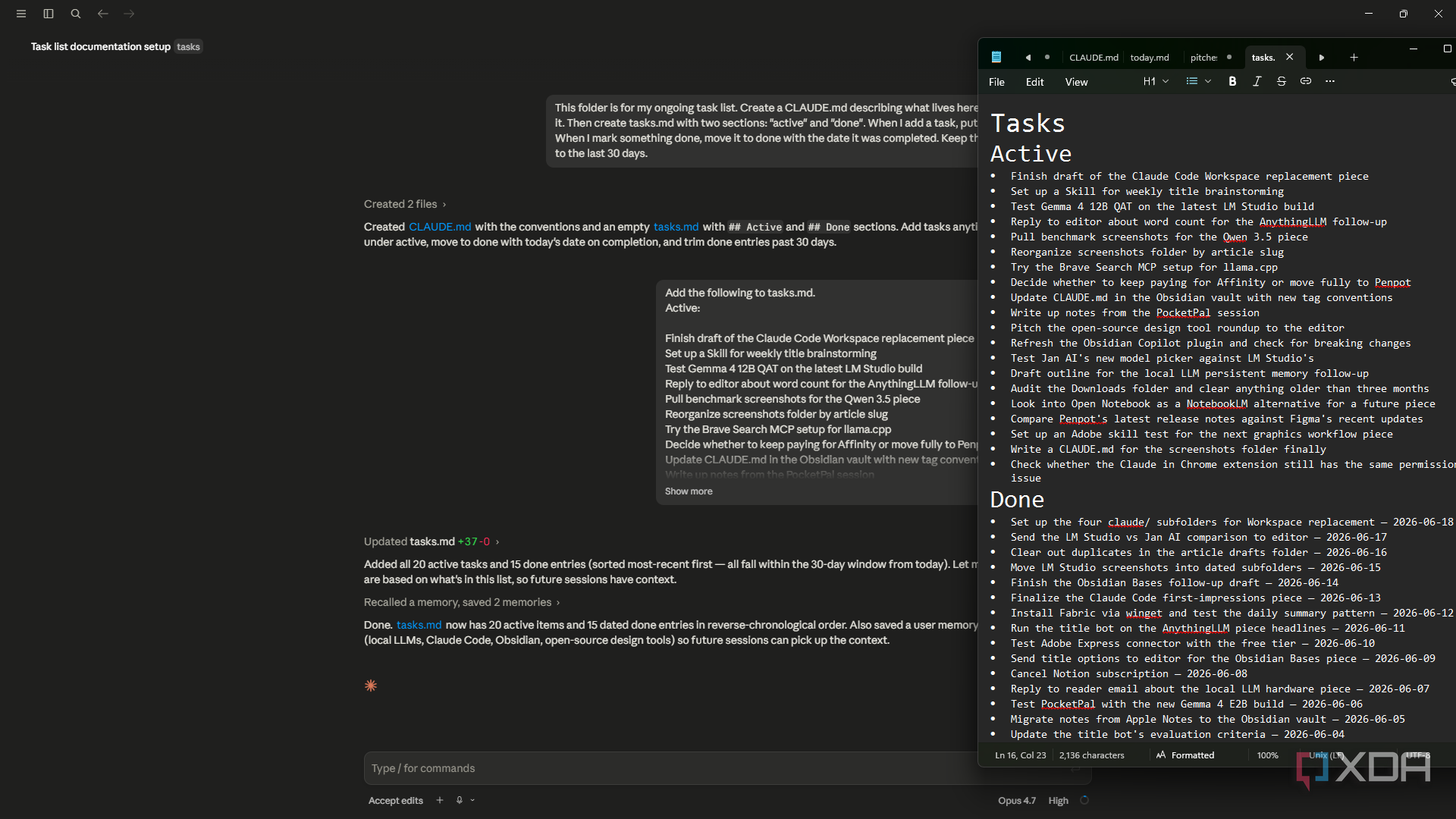The image size is (1456, 819).
Task: Open the H1 heading dropdown
Action: click(x=1156, y=81)
